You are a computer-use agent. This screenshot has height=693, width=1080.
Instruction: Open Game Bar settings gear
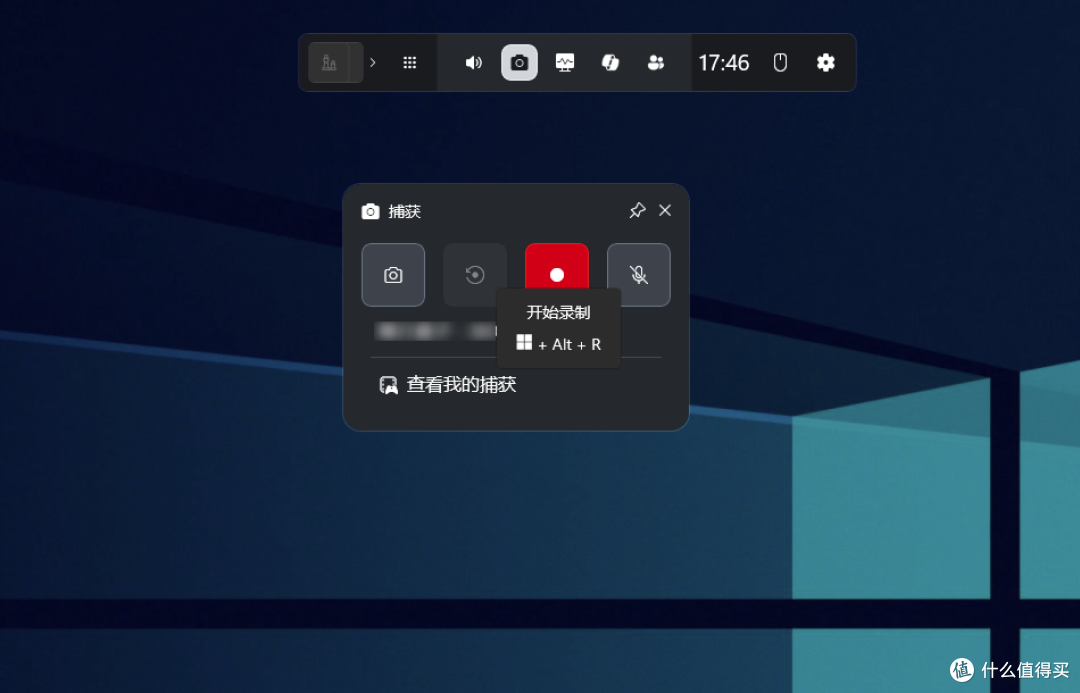[x=826, y=63]
